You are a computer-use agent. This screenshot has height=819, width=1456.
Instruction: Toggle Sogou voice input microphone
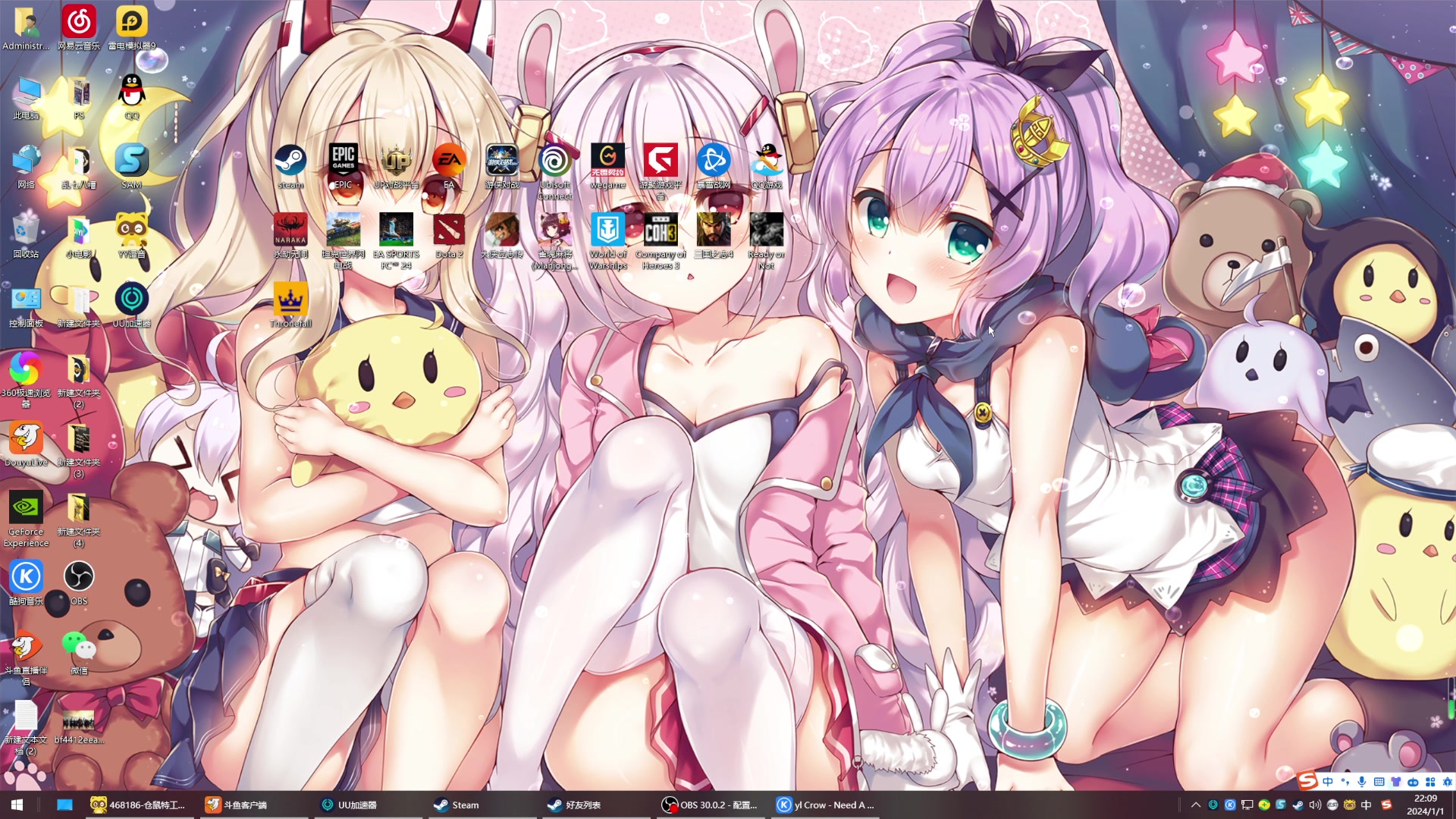click(x=1362, y=782)
